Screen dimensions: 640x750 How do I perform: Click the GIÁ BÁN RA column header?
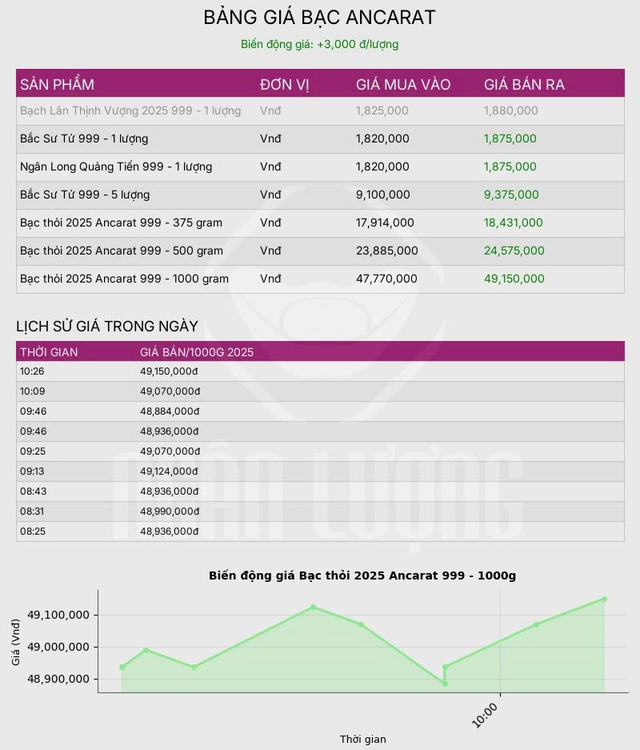(x=524, y=85)
